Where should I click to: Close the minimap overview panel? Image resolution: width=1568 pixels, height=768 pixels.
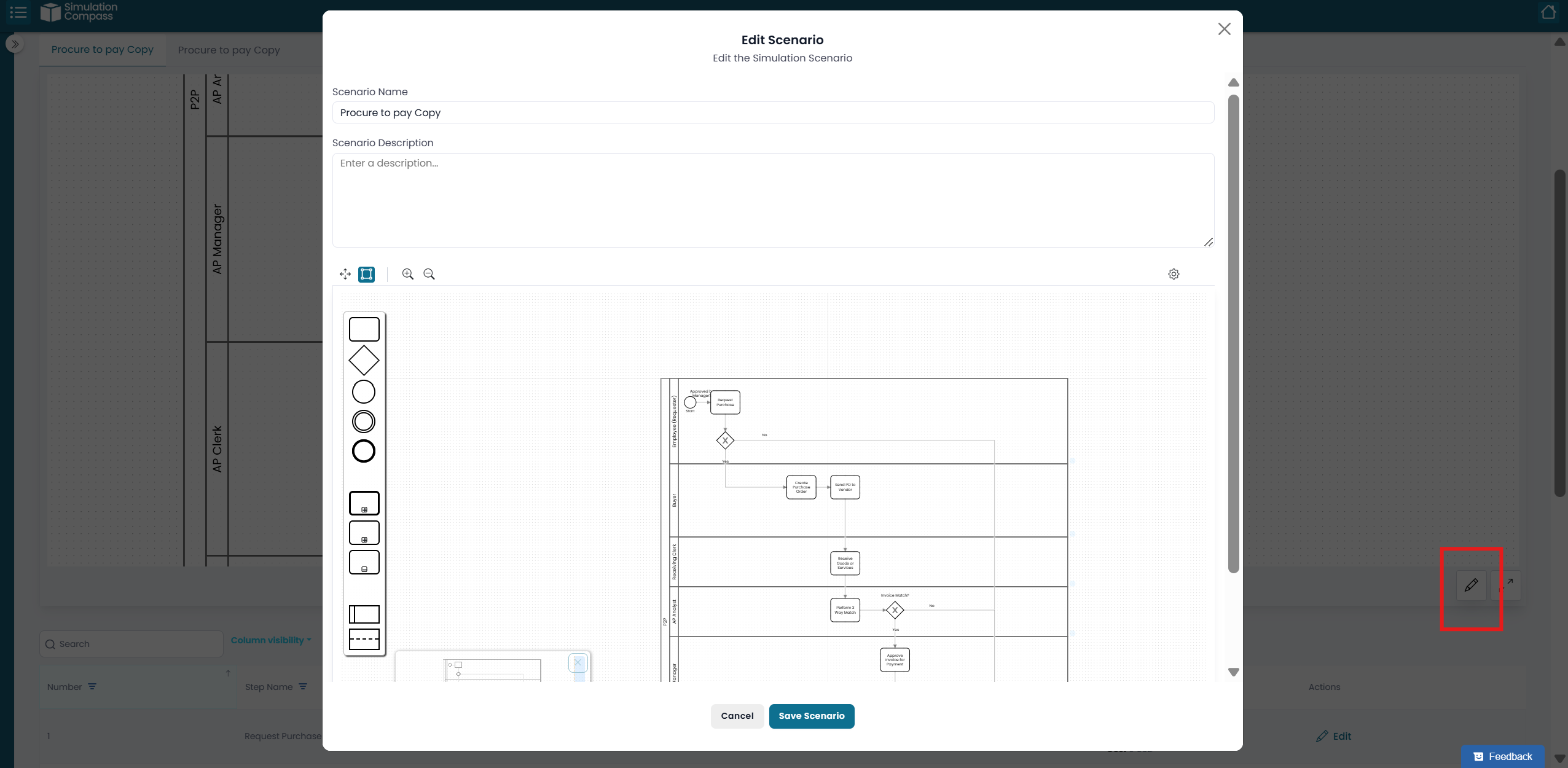[x=578, y=662]
